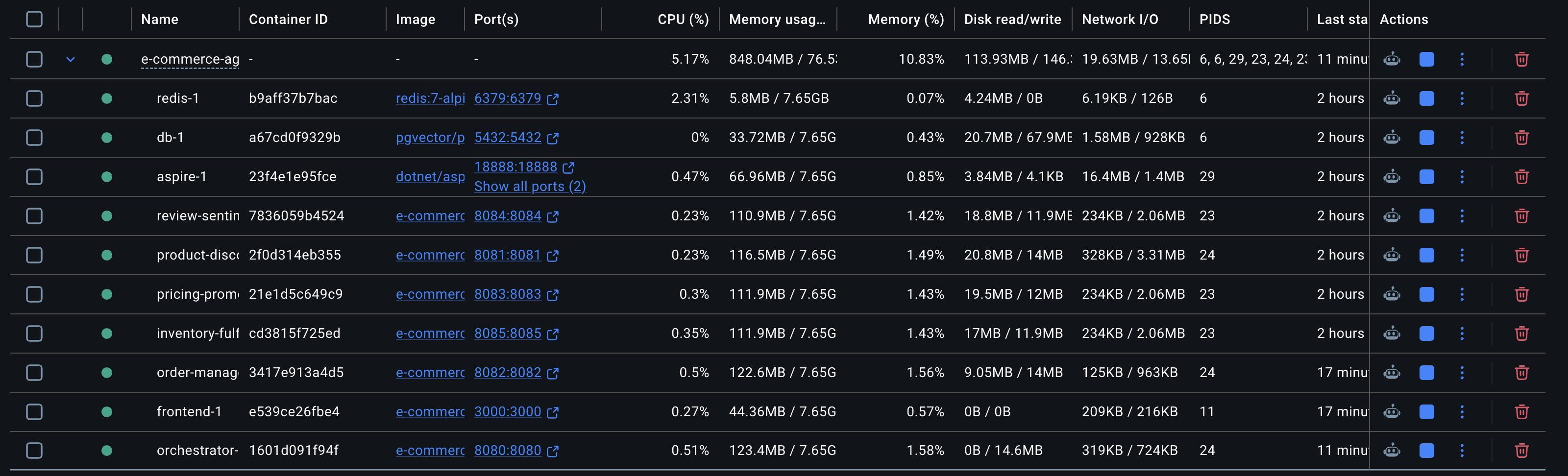Stop the inventory-fulfillment container
The width and height of the screenshot is (1568, 476).
(x=1427, y=333)
